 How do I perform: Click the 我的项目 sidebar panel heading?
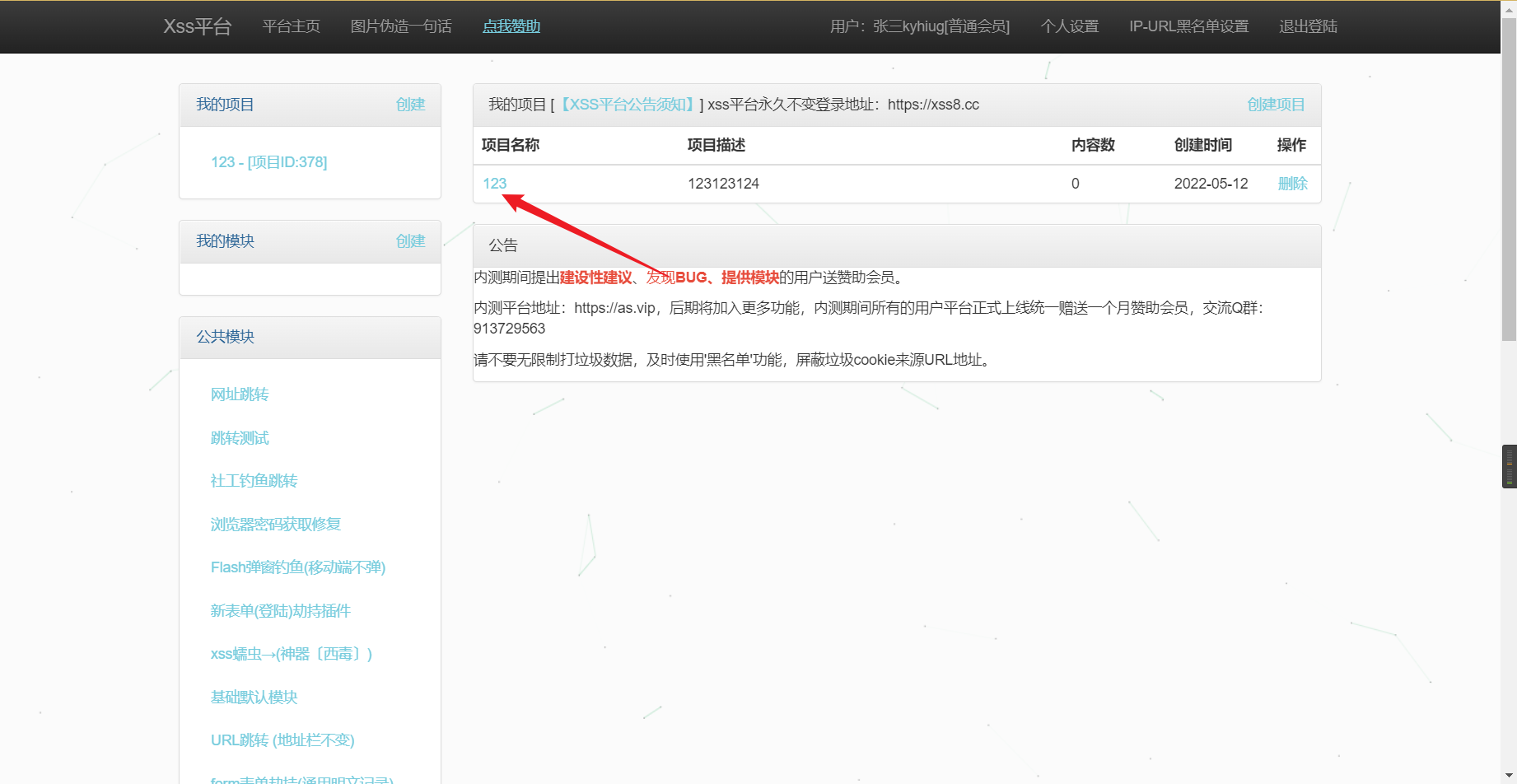225,105
